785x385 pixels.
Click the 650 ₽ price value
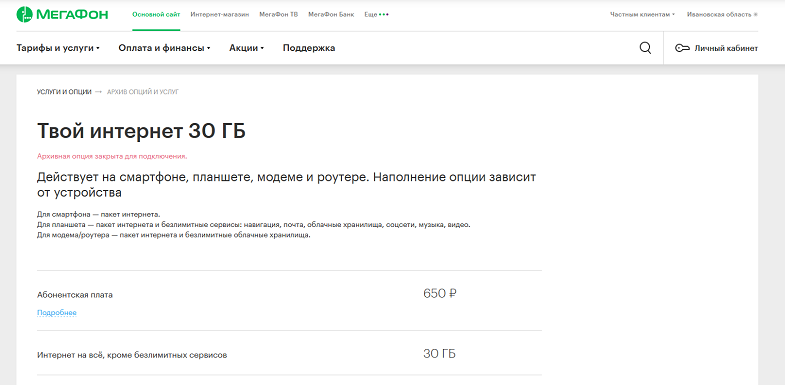440,293
